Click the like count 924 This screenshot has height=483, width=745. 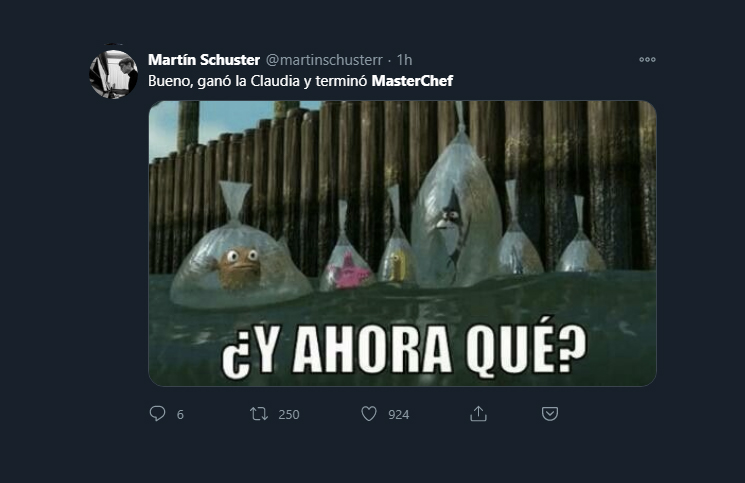tap(399, 415)
